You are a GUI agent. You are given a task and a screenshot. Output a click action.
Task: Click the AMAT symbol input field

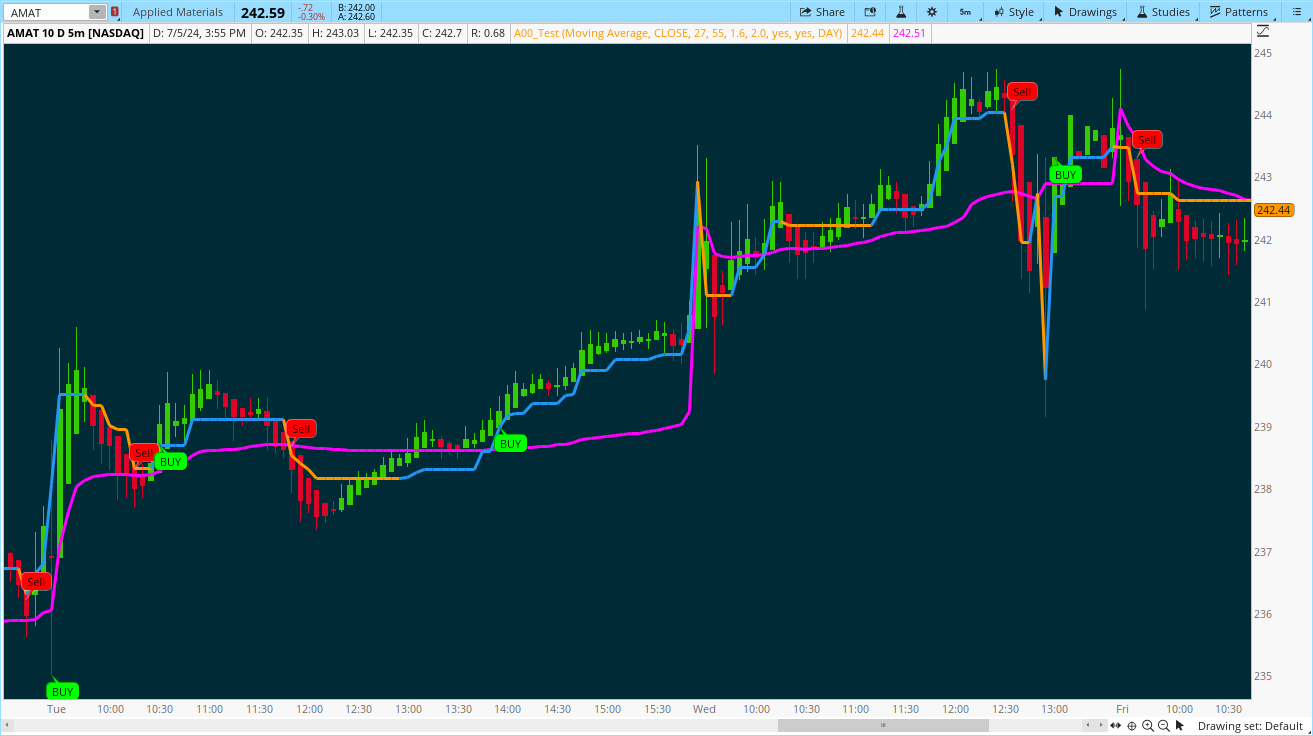pos(46,12)
